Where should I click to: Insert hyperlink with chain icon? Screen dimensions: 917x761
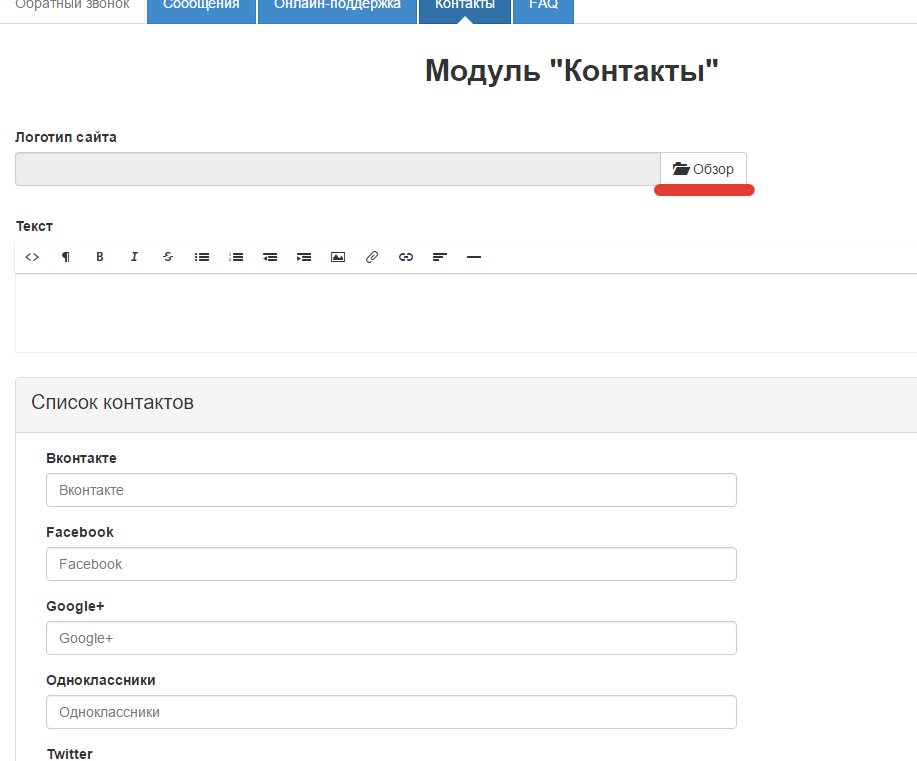tap(406, 257)
